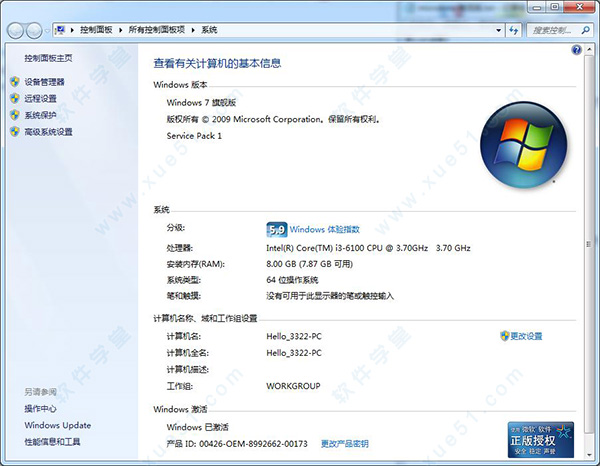Open the Windows 体验指数 link
The width and height of the screenshot is (600, 466).
325,230
